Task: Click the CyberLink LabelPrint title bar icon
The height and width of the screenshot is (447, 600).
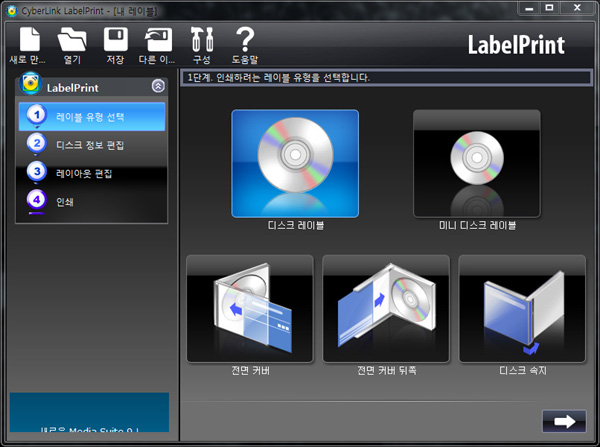Action: point(12,11)
